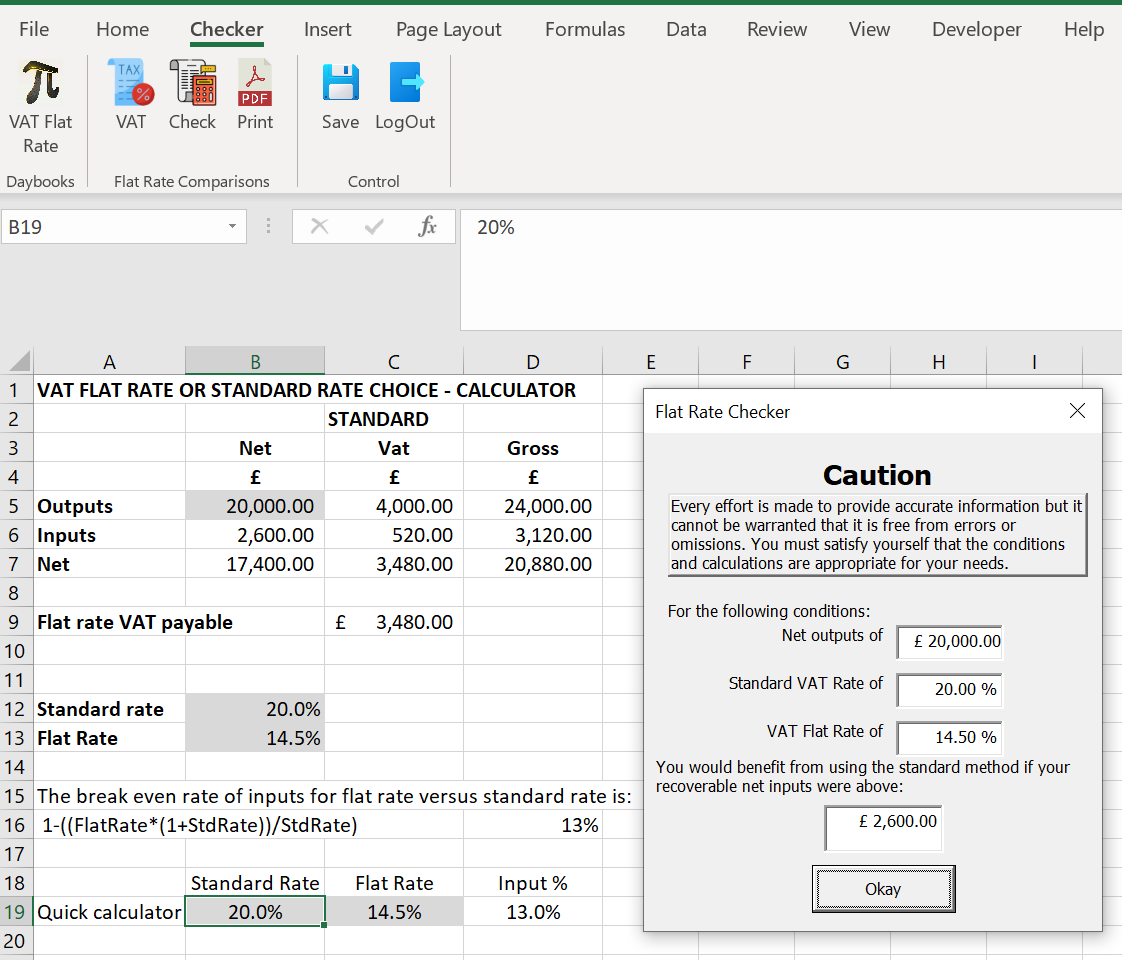Select Standard rate cell 20.0% in row 12
This screenshot has width=1122, height=960.
tap(255, 709)
